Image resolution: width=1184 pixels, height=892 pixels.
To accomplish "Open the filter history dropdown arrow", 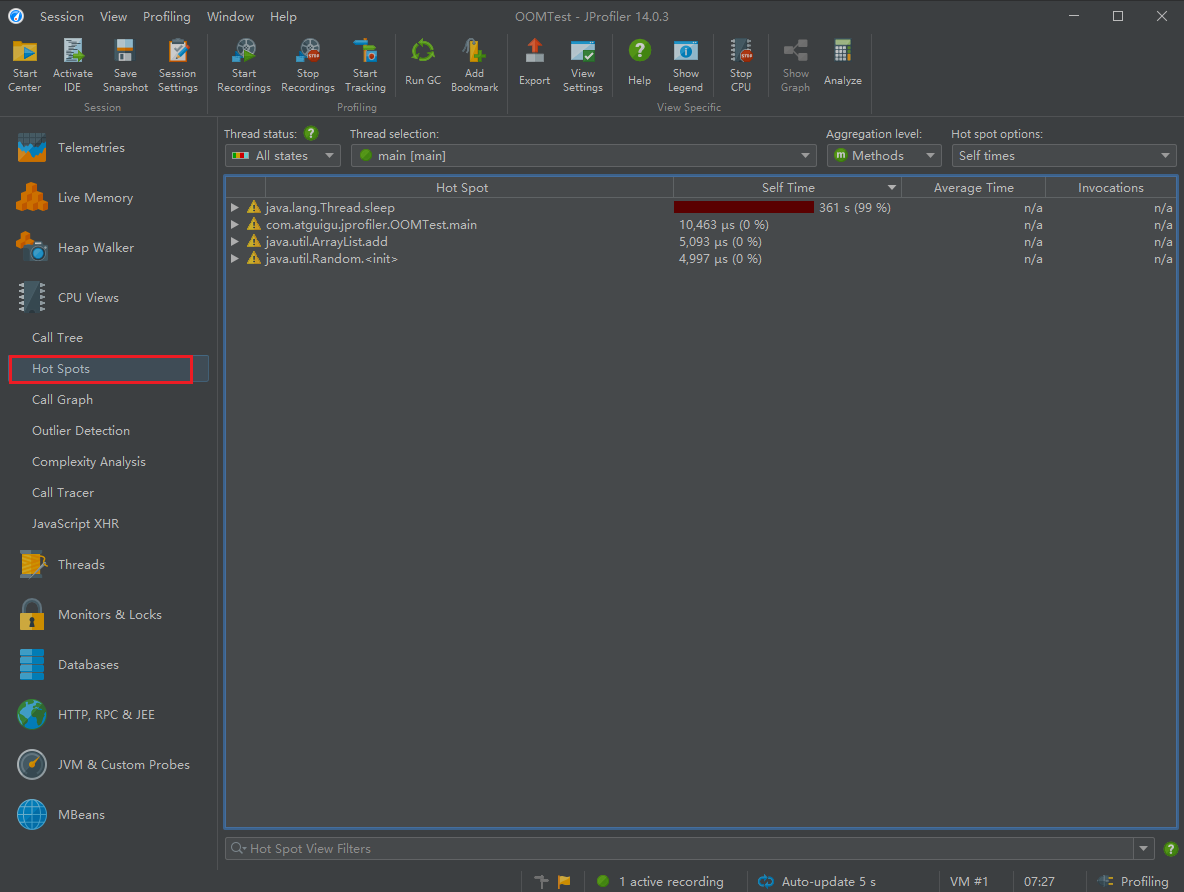I will [1143, 849].
